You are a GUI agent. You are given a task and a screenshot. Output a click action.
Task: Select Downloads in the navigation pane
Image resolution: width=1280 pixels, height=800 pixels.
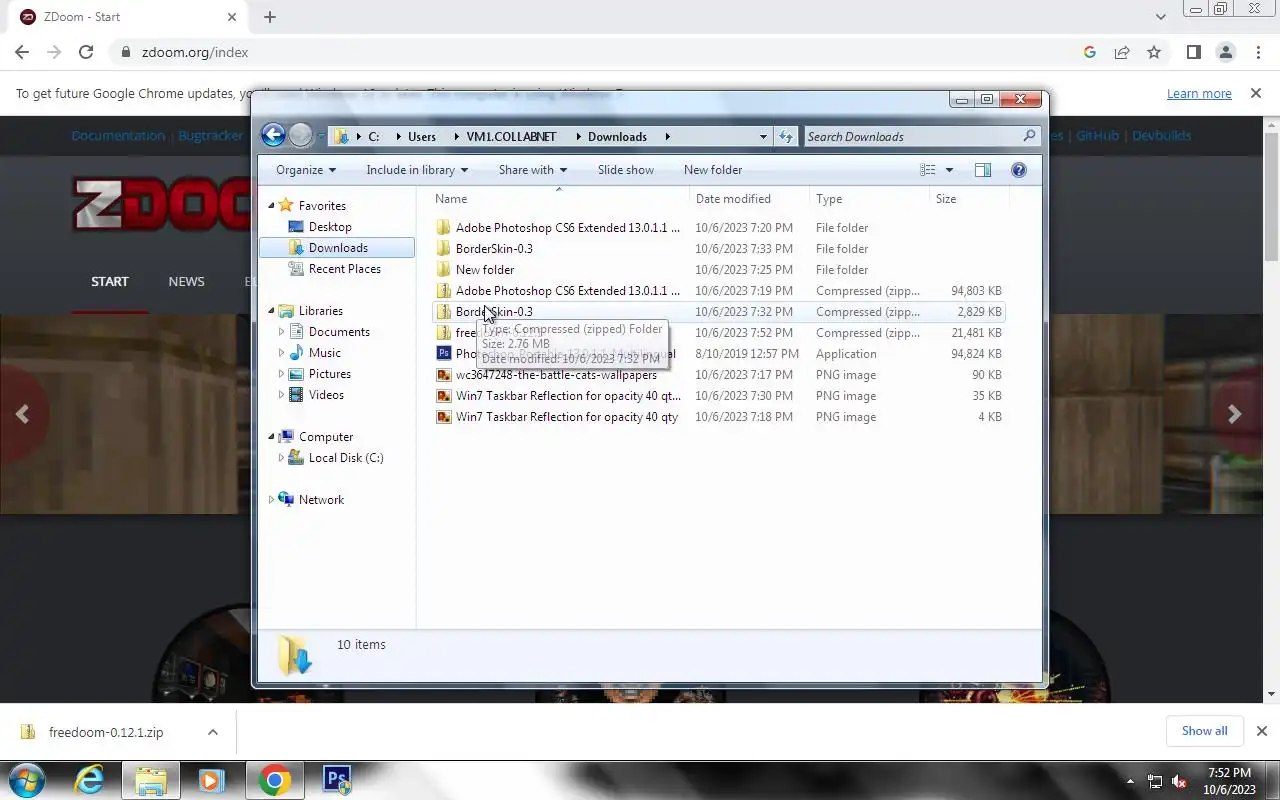pos(337,248)
